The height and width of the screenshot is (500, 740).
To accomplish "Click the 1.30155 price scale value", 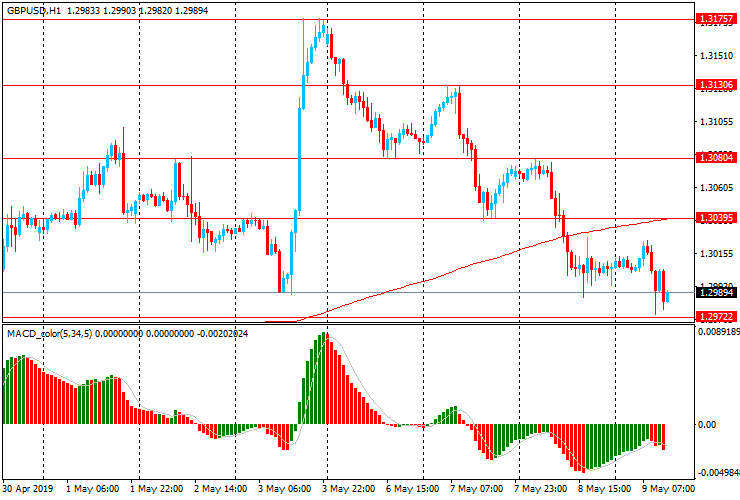I will [x=716, y=254].
